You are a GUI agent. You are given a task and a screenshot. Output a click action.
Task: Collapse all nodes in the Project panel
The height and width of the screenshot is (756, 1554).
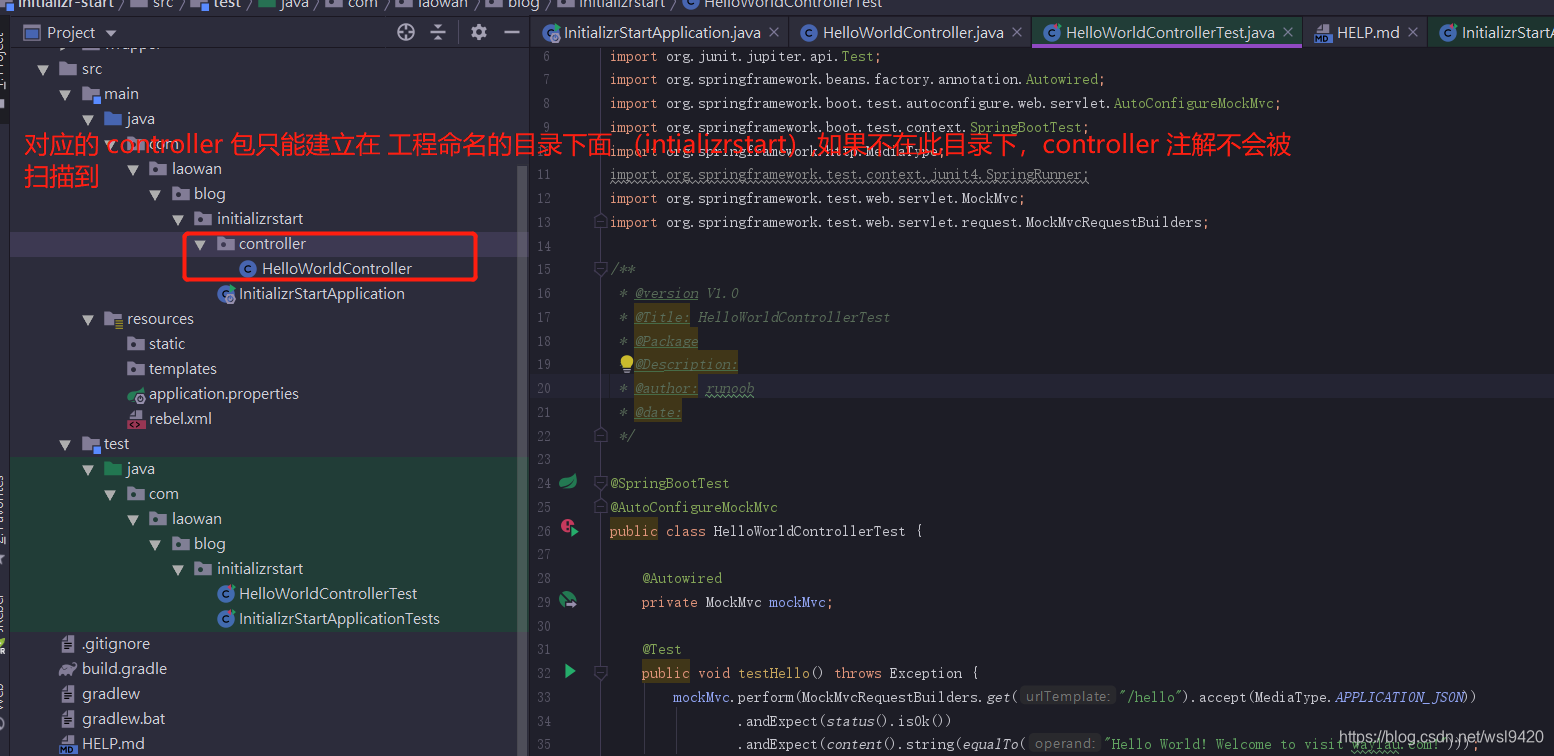[x=438, y=32]
